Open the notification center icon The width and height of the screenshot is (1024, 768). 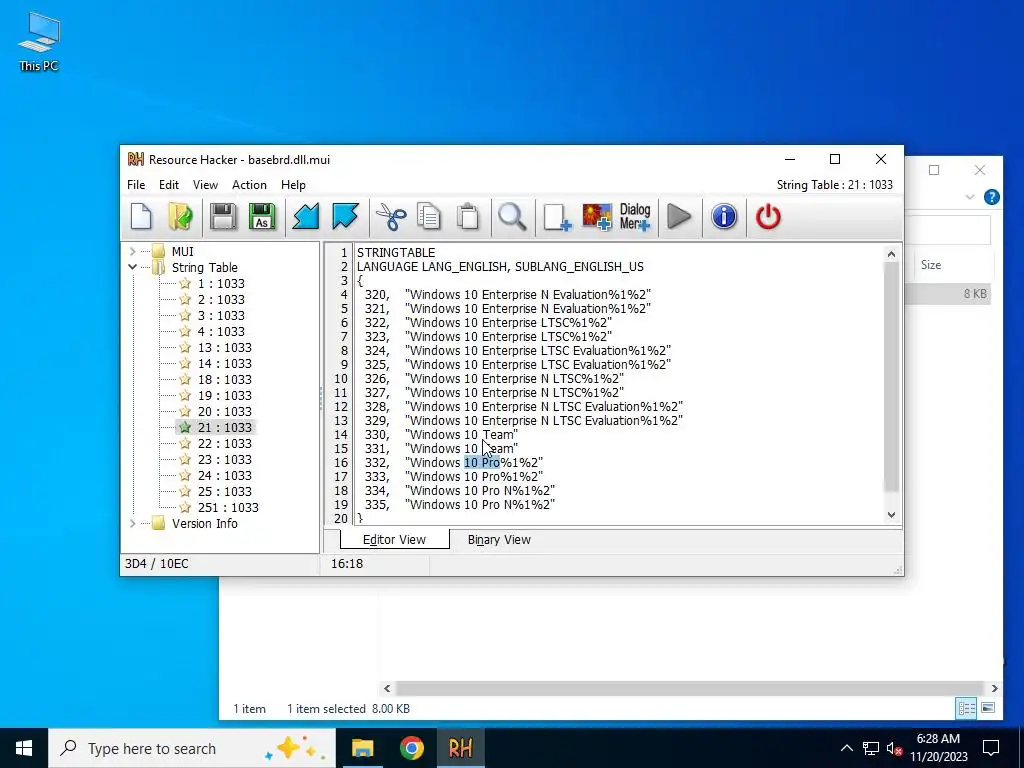point(991,748)
